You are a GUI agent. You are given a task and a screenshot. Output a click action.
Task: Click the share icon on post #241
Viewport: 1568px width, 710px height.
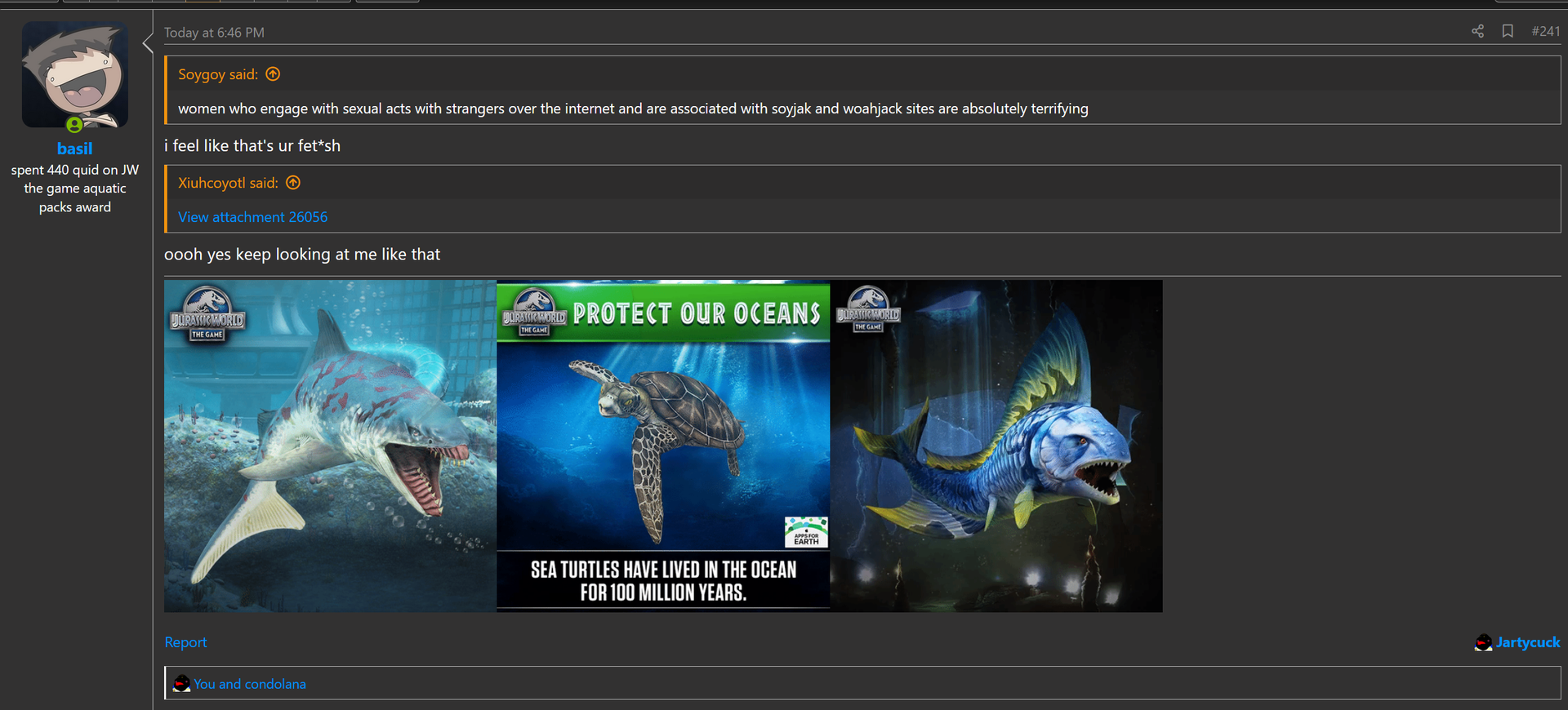pyautogui.click(x=1477, y=31)
